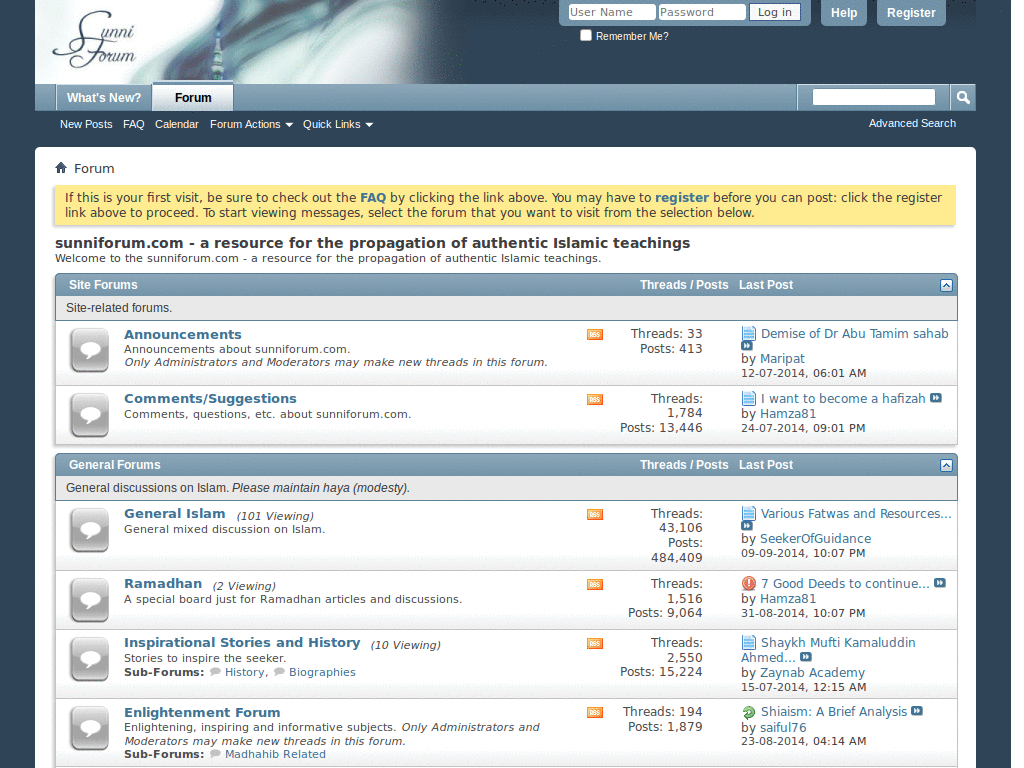Go to last post arrow for 7 Good Deeds
The height and width of the screenshot is (768, 1024).
[940, 583]
